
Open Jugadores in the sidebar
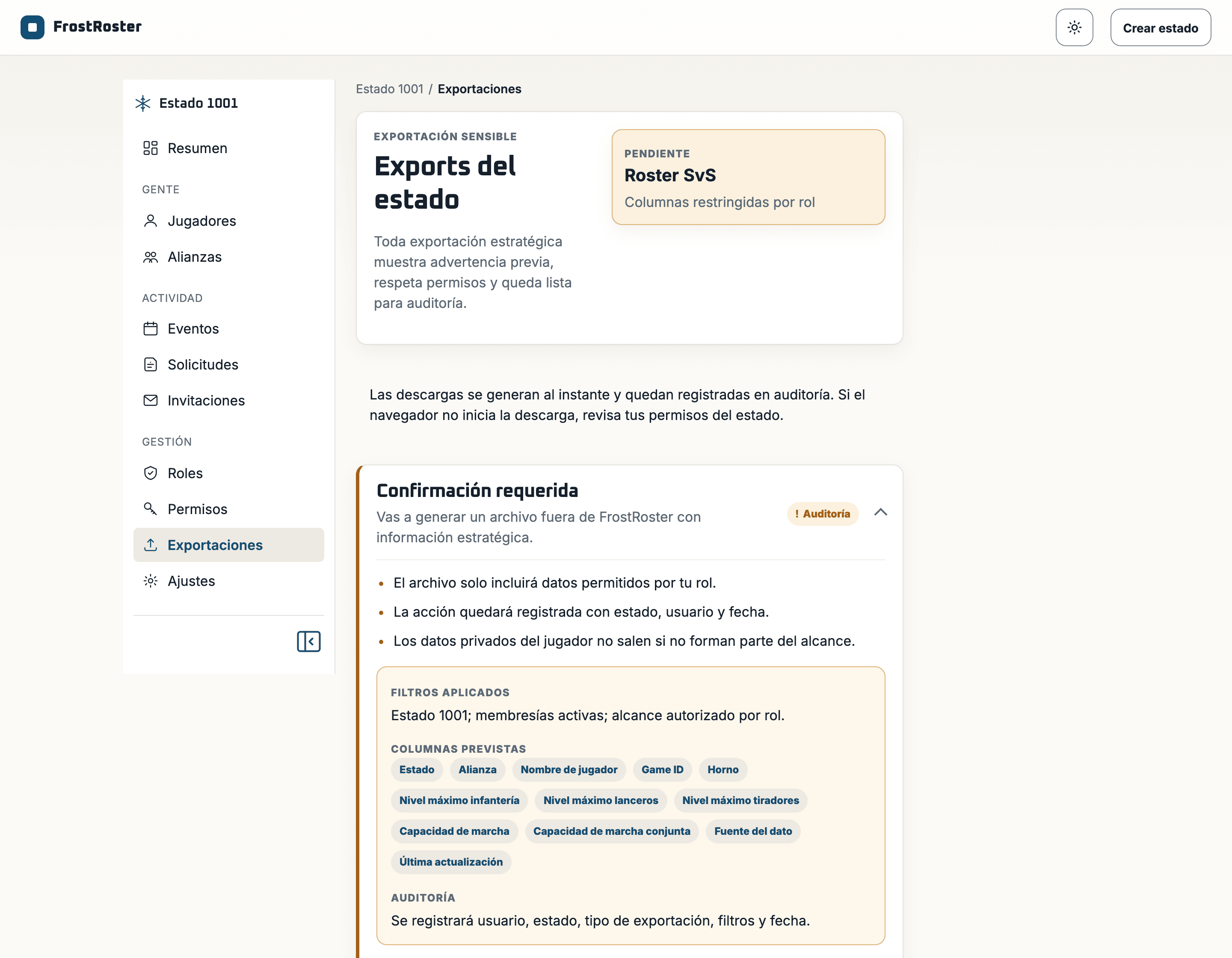point(228,221)
